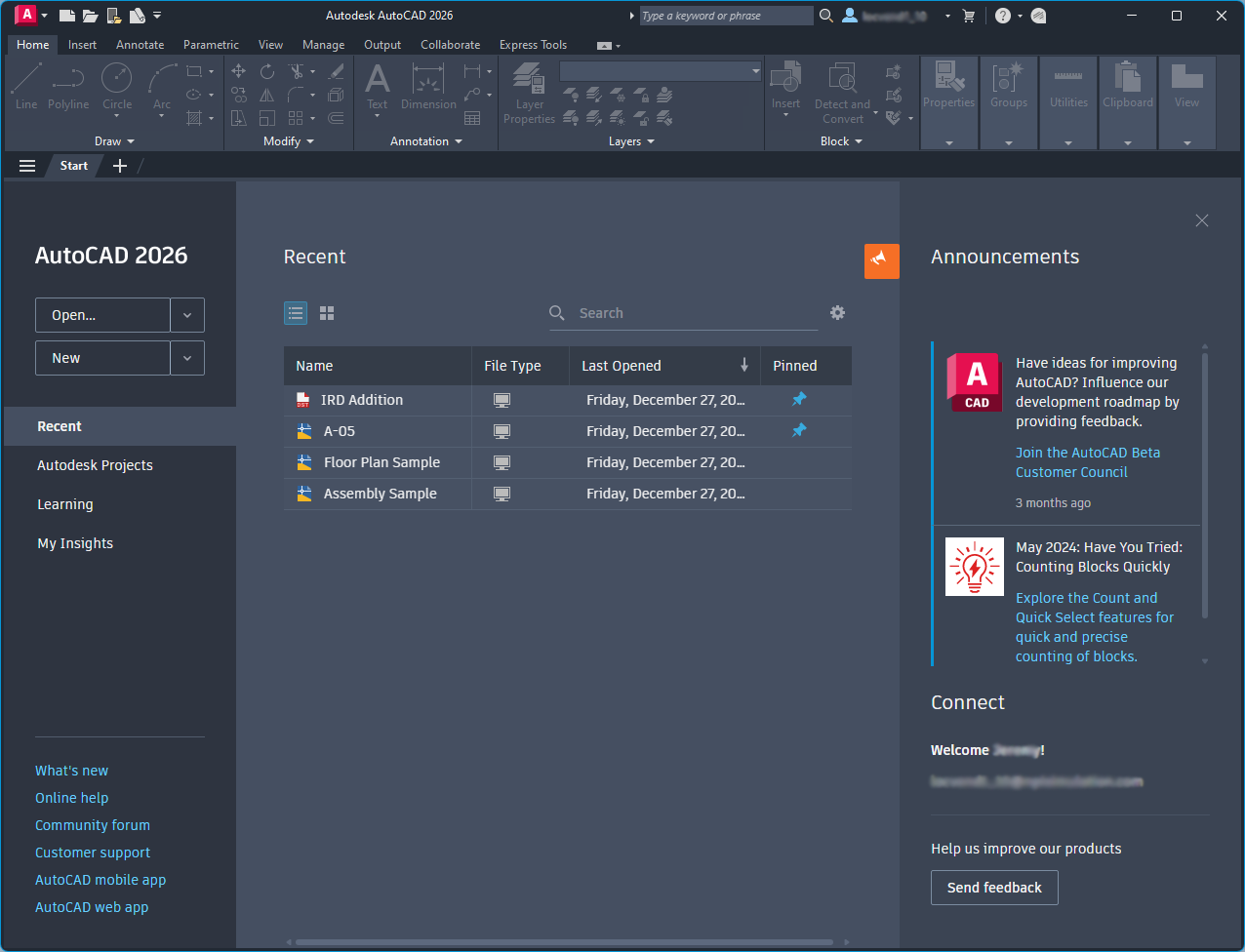
Task: Select the Rotate tool in Modify panel
Action: (267, 71)
